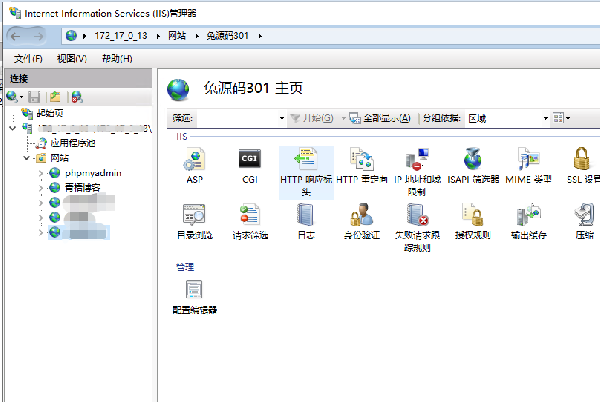This screenshot has width=600, height=402.
Task: Click the forward navigation arrow
Action: (x=38, y=36)
